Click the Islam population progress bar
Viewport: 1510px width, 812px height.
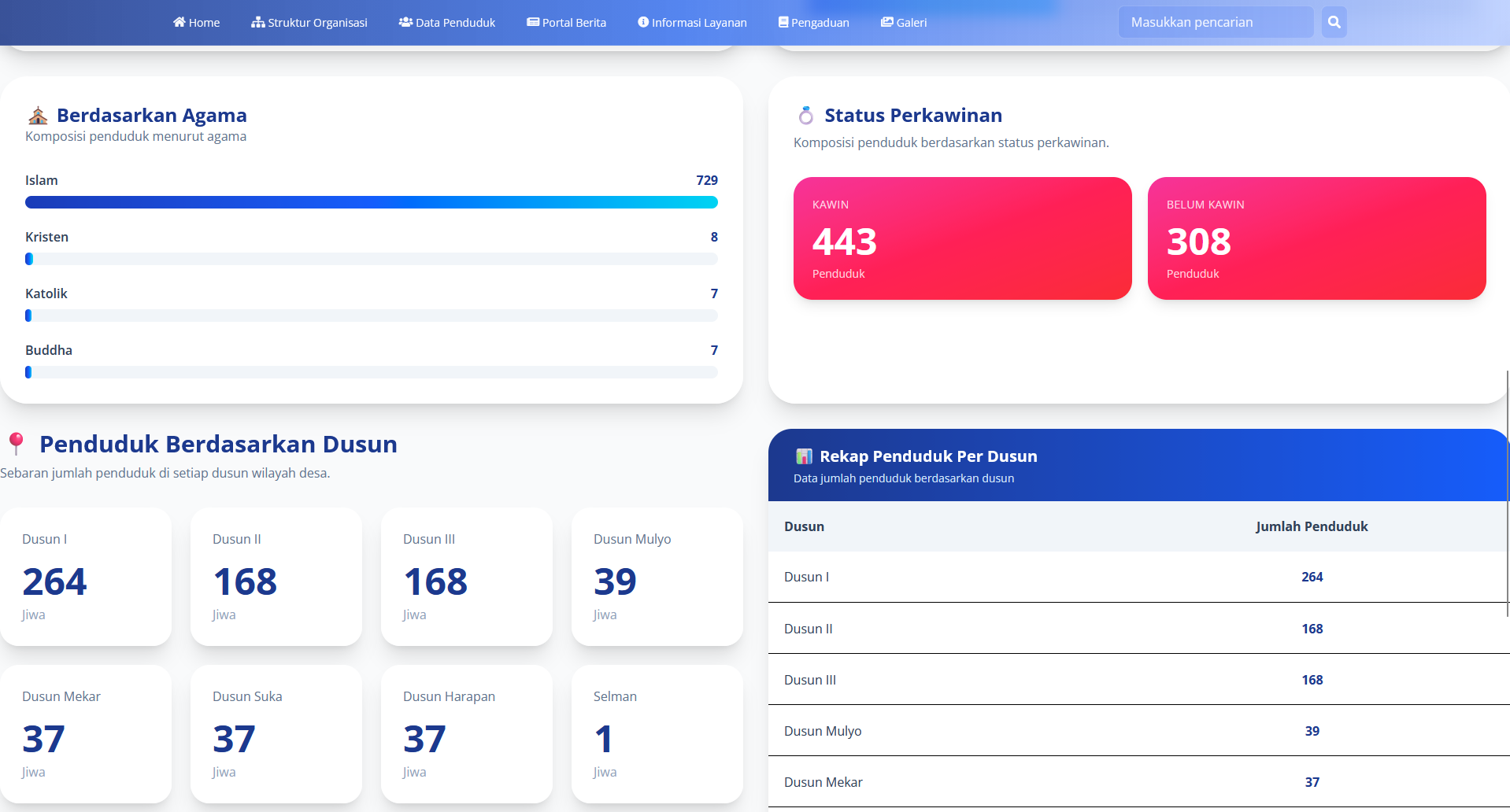click(x=372, y=202)
